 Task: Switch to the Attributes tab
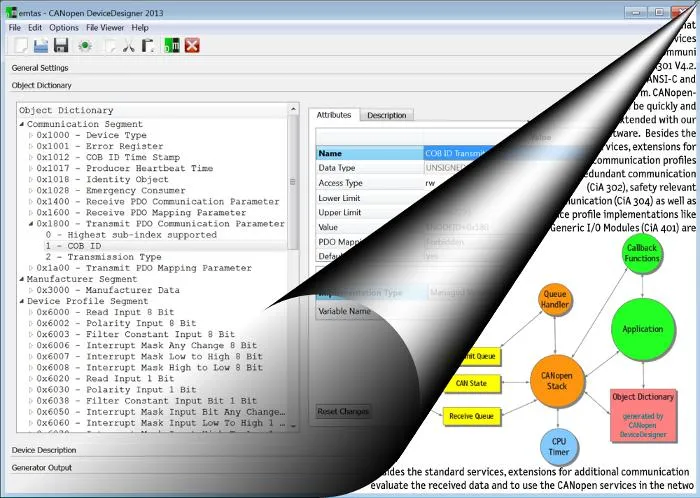click(x=334, y=115)
